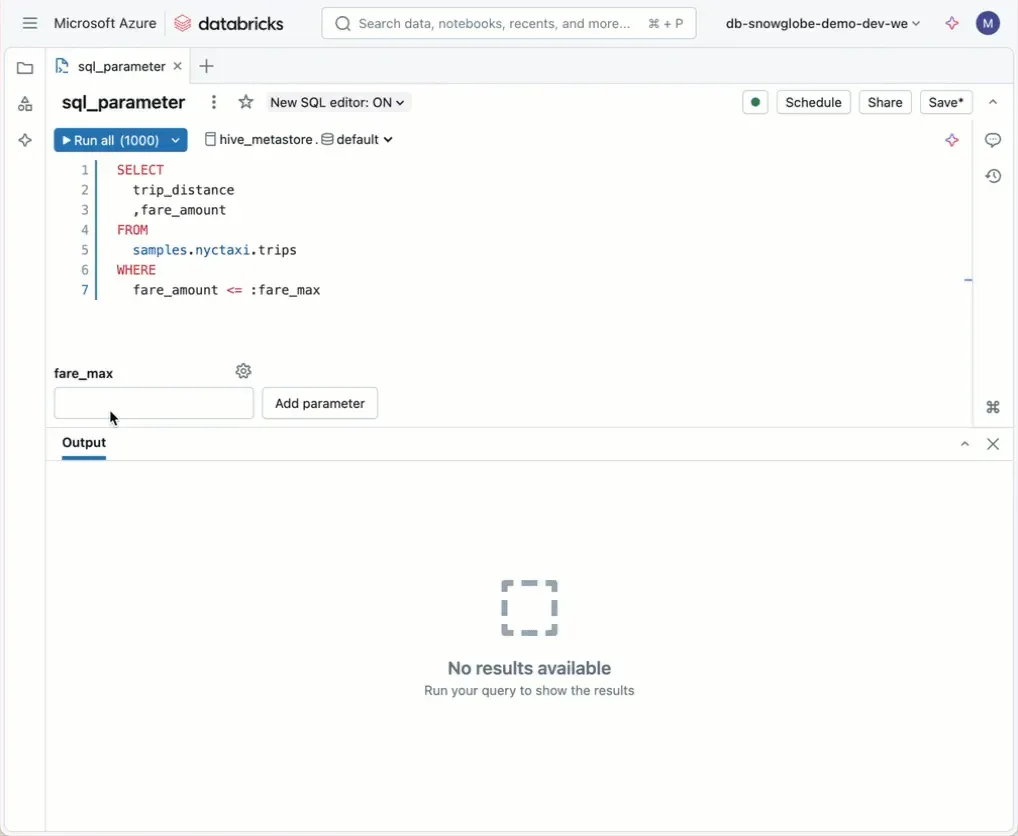Screen dimensions: 1018x836
Task: Collapse the query header with the up chevron
Action: (x=993, y=102)
